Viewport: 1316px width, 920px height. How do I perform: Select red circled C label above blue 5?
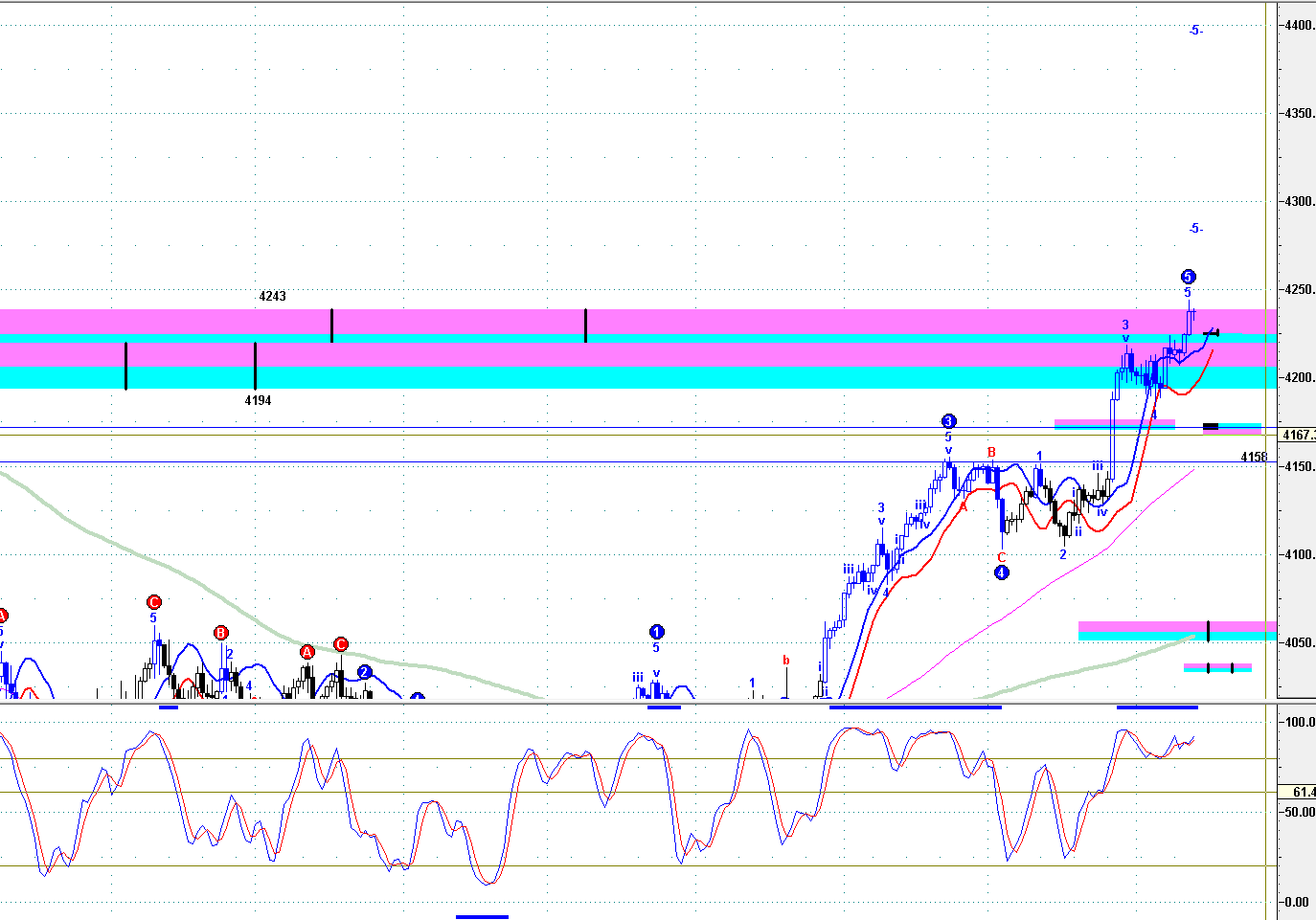click(x=154, y=602)
